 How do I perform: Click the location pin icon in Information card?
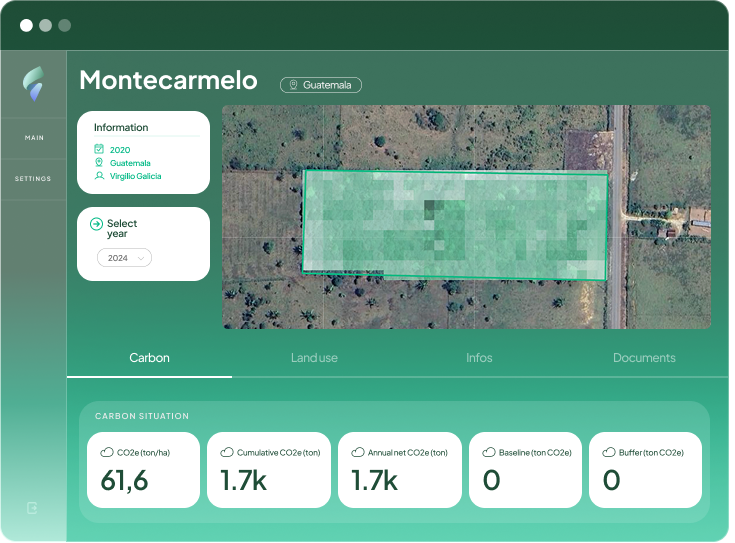[99, 162]
